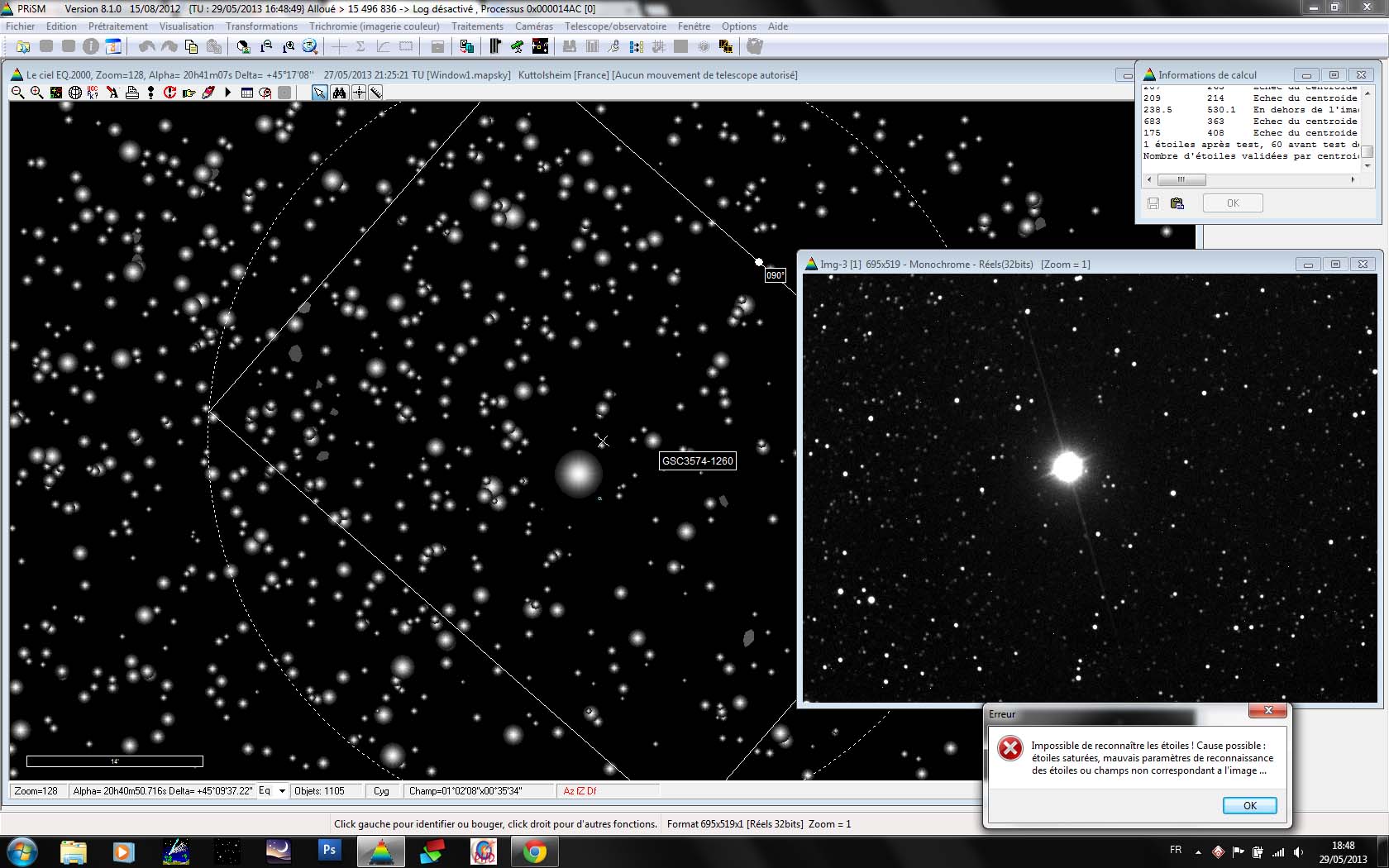Open the Telescope/observatoire menu
This screenshot has width=1389, height=868.
tap(615, 26)
